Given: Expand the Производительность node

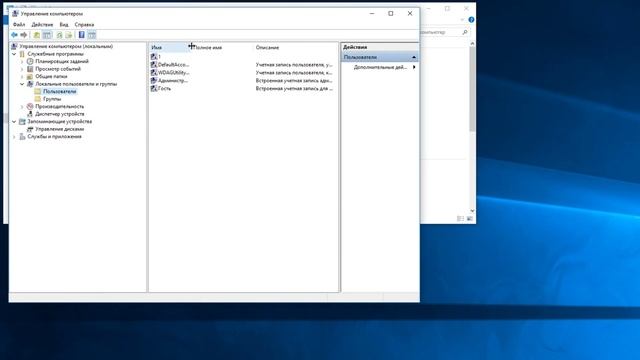Looking at the screenshot, I should click(x=22, y=107).
